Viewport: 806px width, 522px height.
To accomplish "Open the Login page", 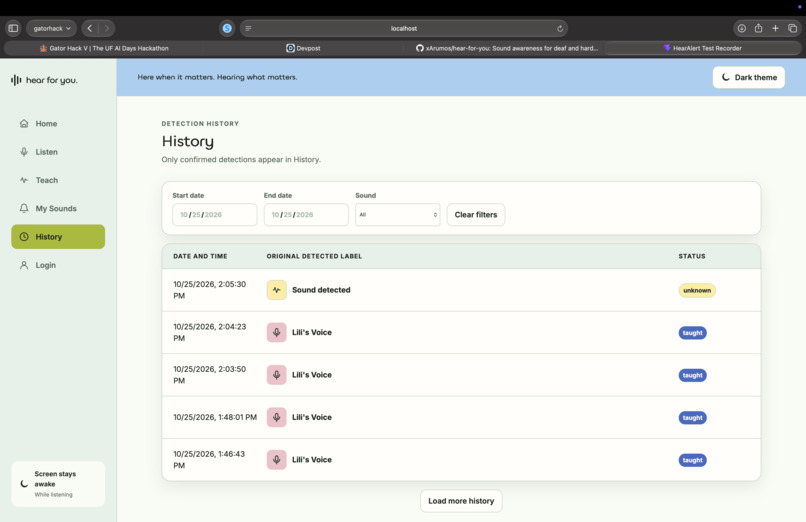I will click(58, 265).
